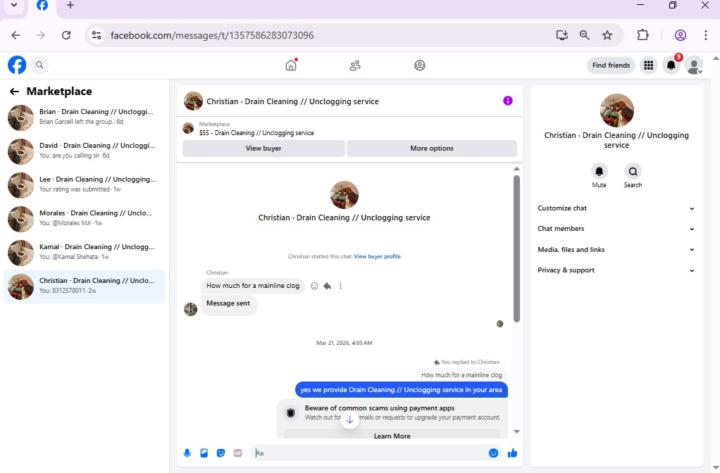Attach a photo file icon
720x473 pixels.
(204, 453)
